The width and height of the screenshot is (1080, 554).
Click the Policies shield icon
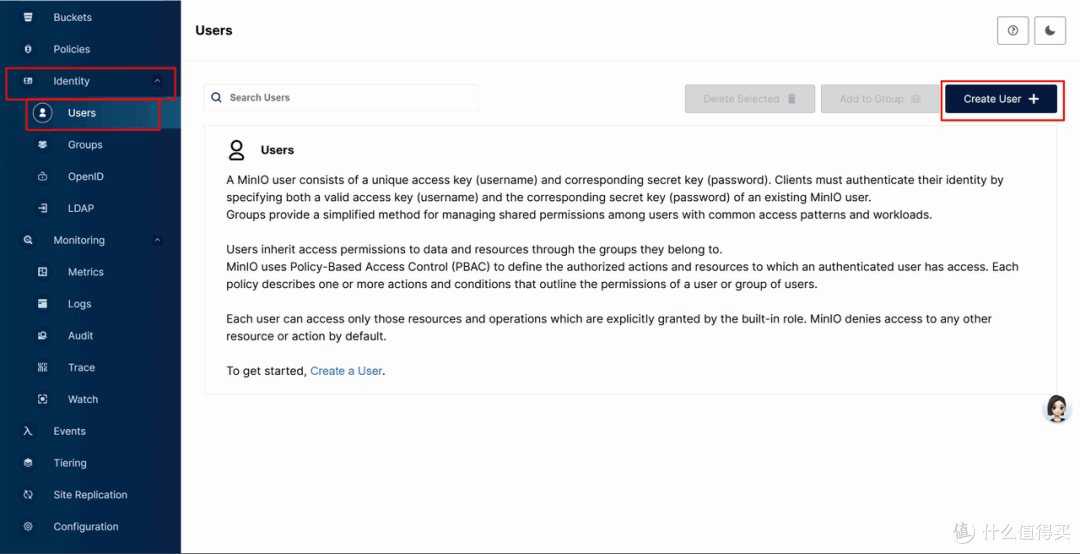[x=28, y=49]
